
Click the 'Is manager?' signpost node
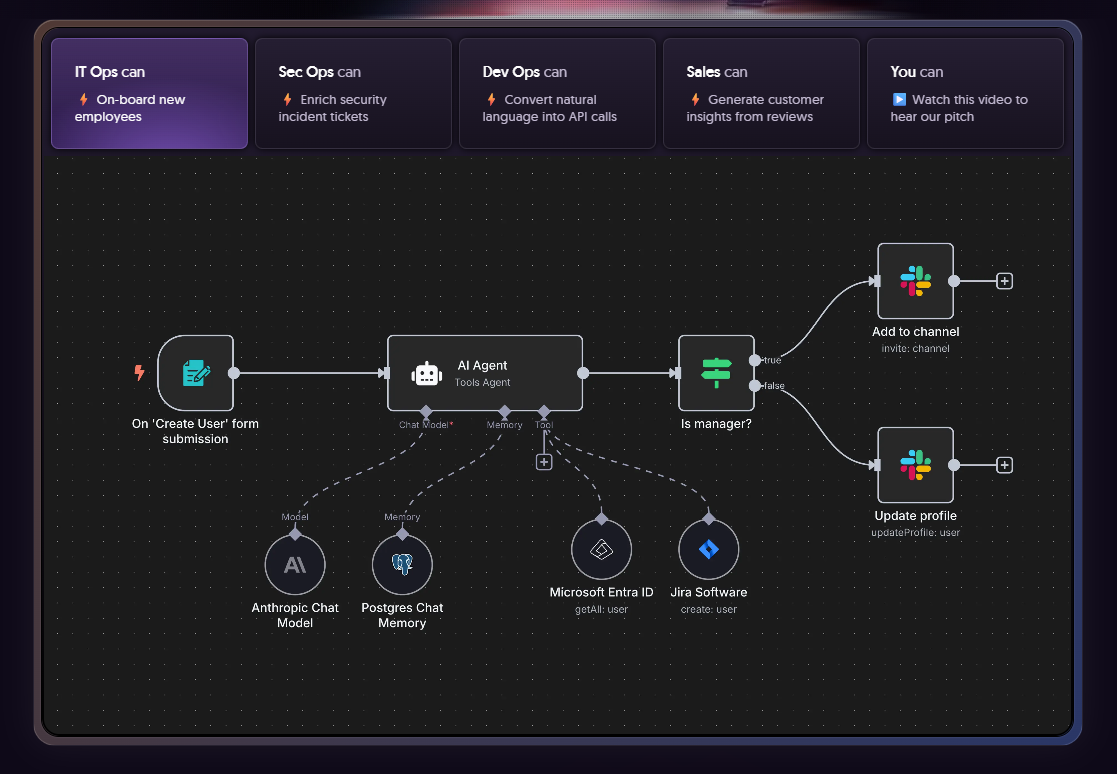pos(716,373)
